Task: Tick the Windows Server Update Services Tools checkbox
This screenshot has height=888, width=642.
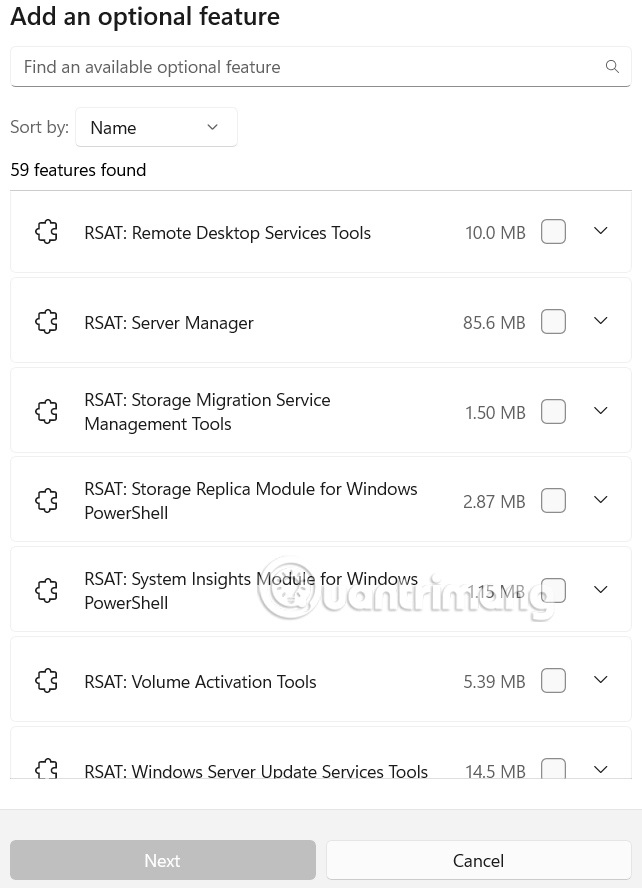Action: point(553,770)
